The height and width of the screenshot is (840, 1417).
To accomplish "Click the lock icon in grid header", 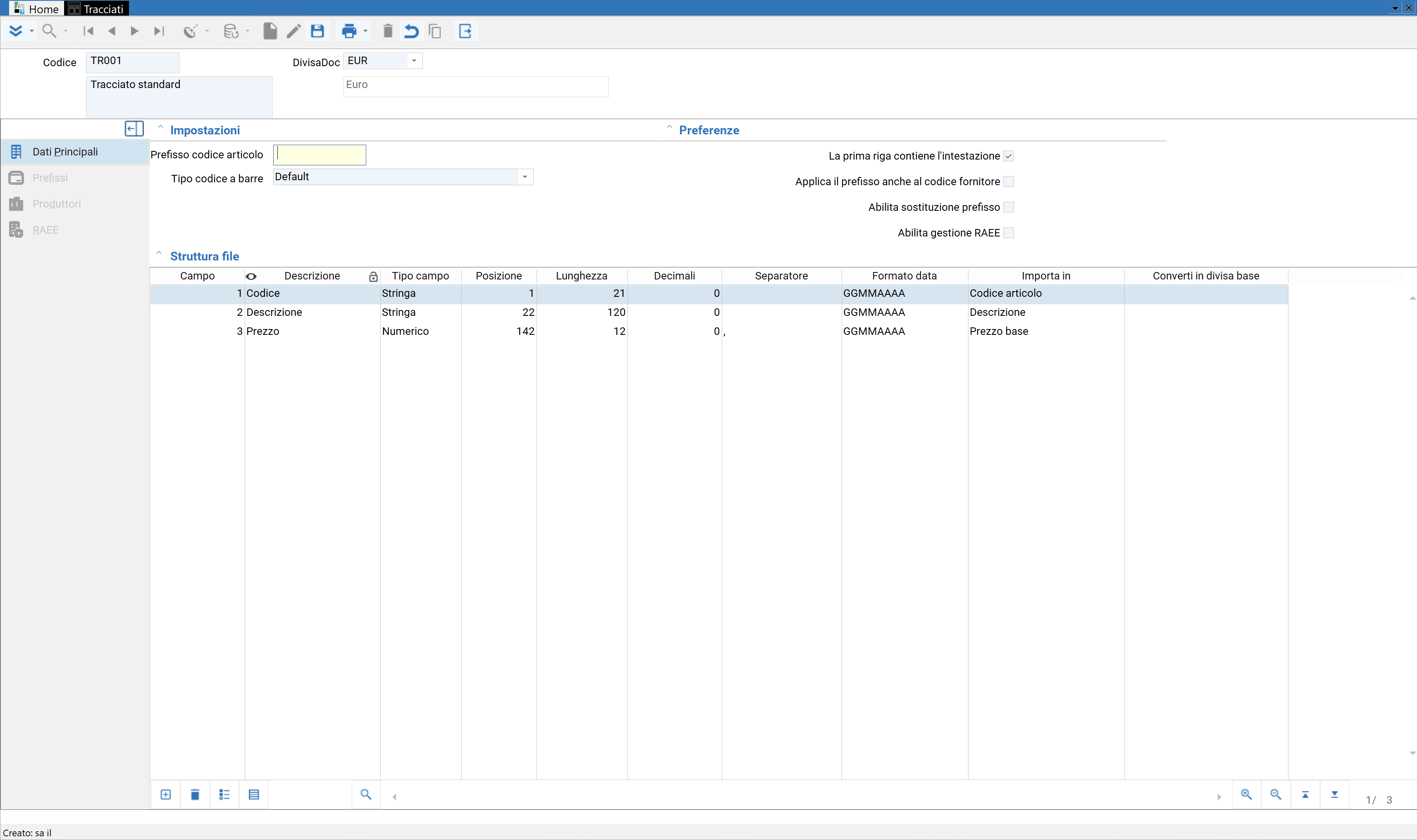I will click(373, 276).
